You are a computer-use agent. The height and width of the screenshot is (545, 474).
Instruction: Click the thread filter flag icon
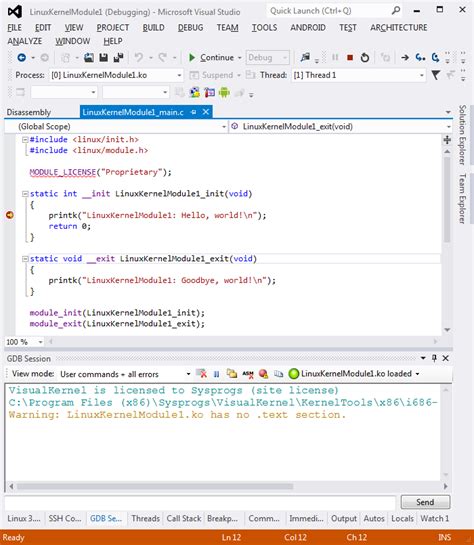tap(436, 75)
